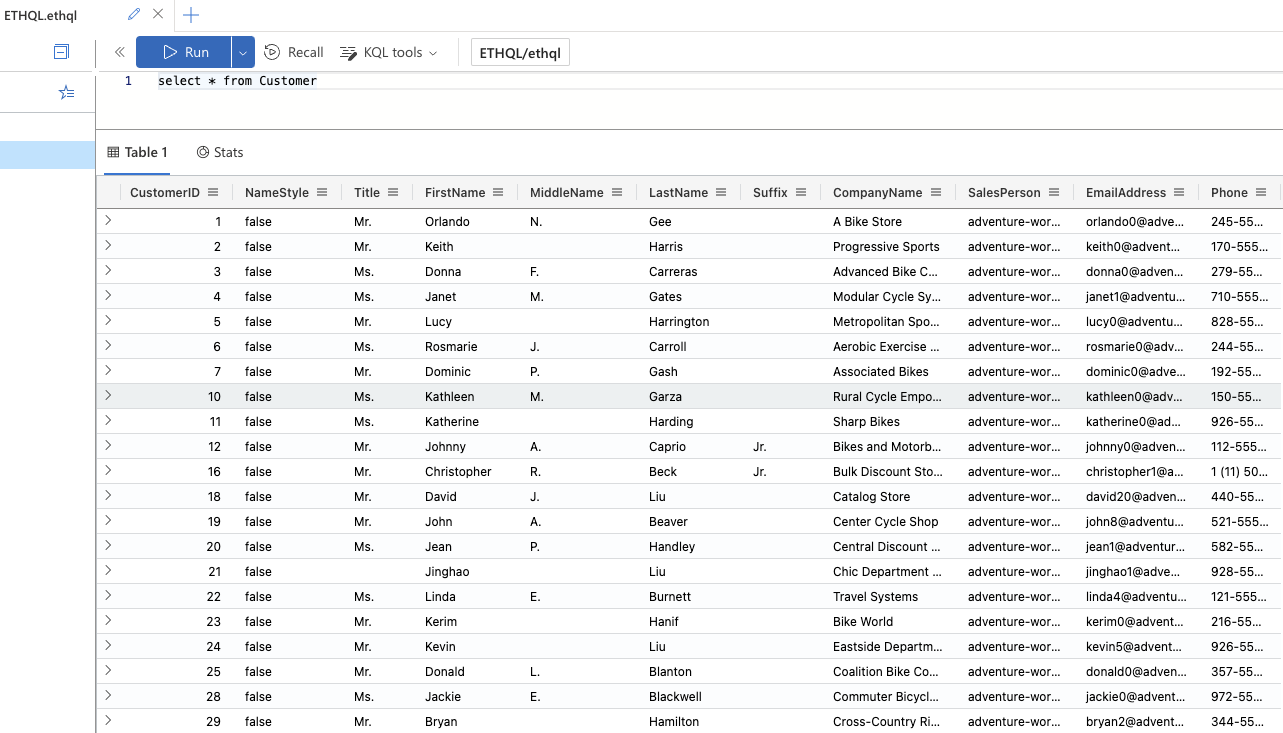
Task: Select the Table 1 tab
Action: click(x=137, y=152)
